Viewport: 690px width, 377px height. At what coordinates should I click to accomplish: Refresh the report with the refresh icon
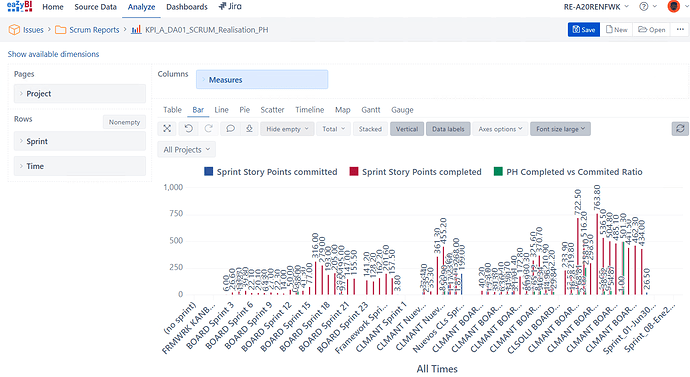tap(680, 129)
